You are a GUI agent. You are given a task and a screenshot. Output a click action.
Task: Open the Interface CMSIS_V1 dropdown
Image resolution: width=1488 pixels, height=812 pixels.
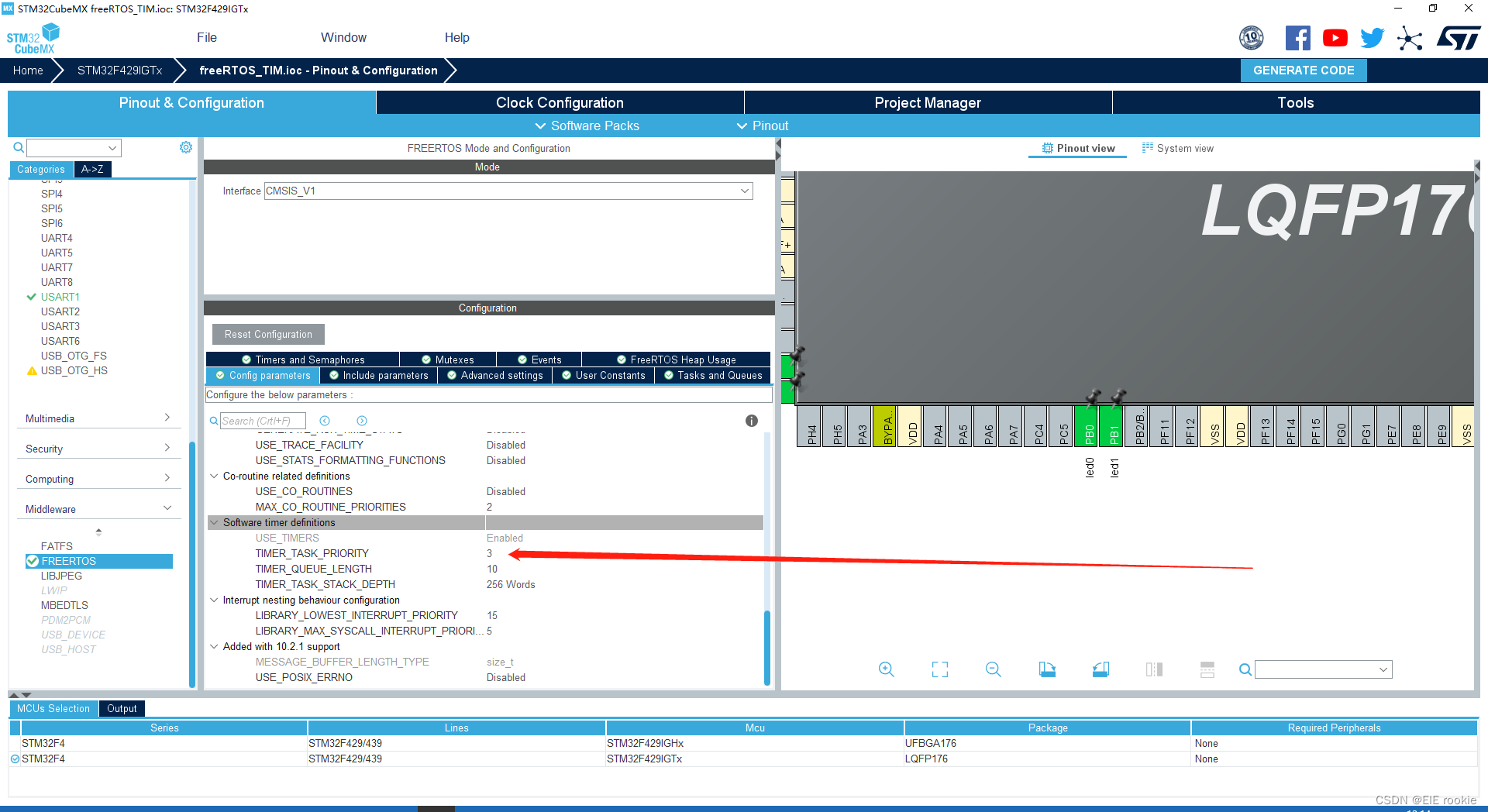tap(508, 191)
